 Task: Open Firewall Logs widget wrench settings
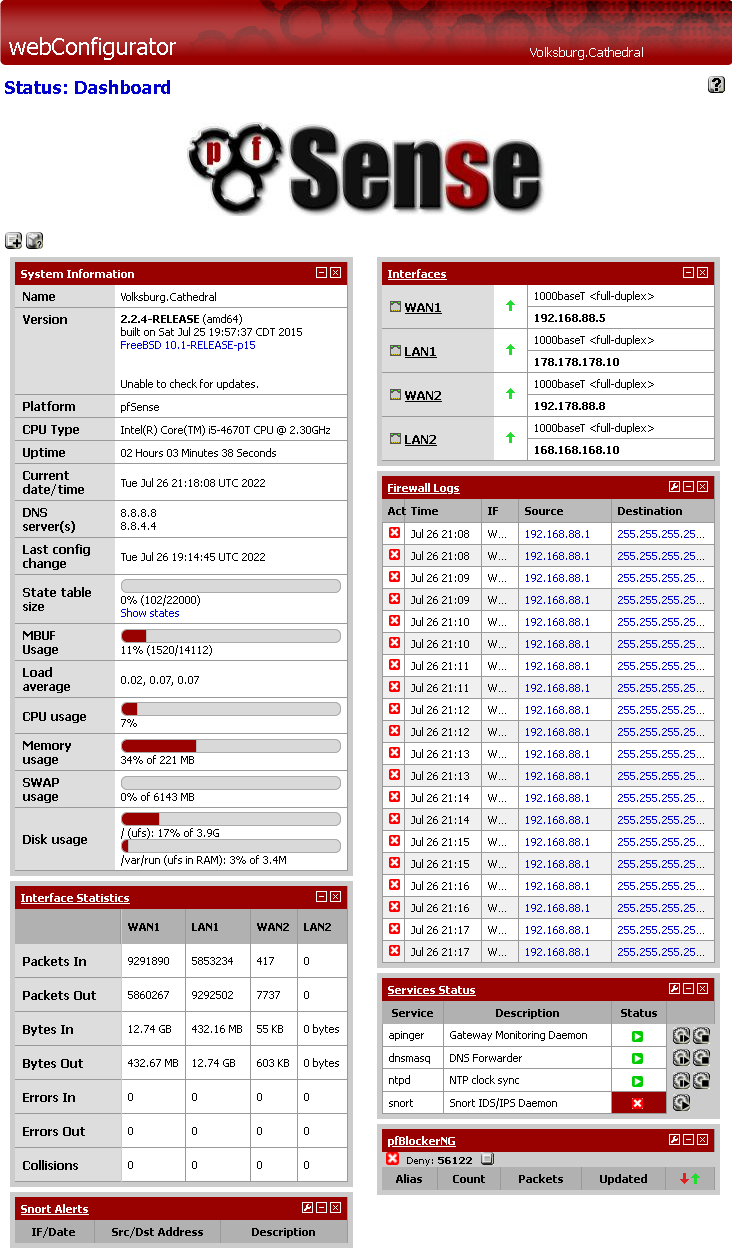(x=674, y=487)
